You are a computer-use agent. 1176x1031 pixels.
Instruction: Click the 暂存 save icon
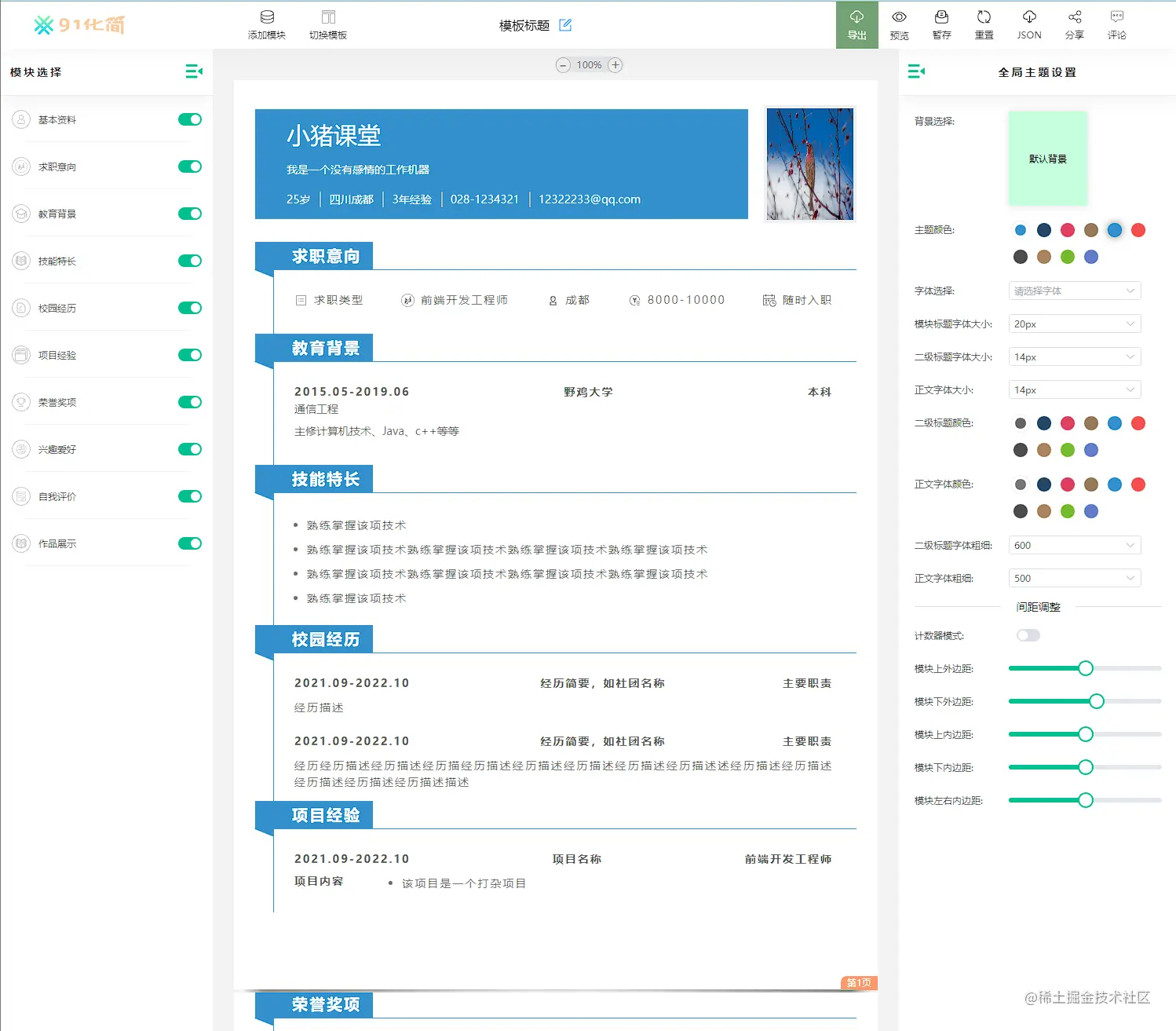pyautogui.click(x=941, y=24)
